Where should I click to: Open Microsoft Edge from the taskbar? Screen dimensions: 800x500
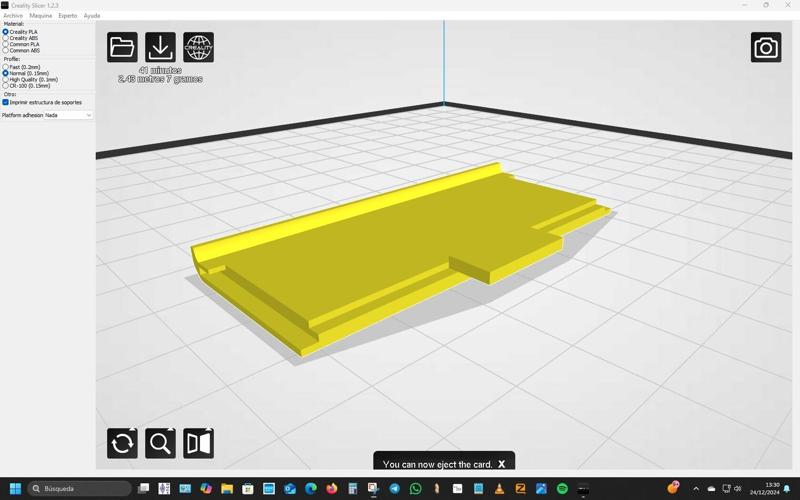(311, 489)
